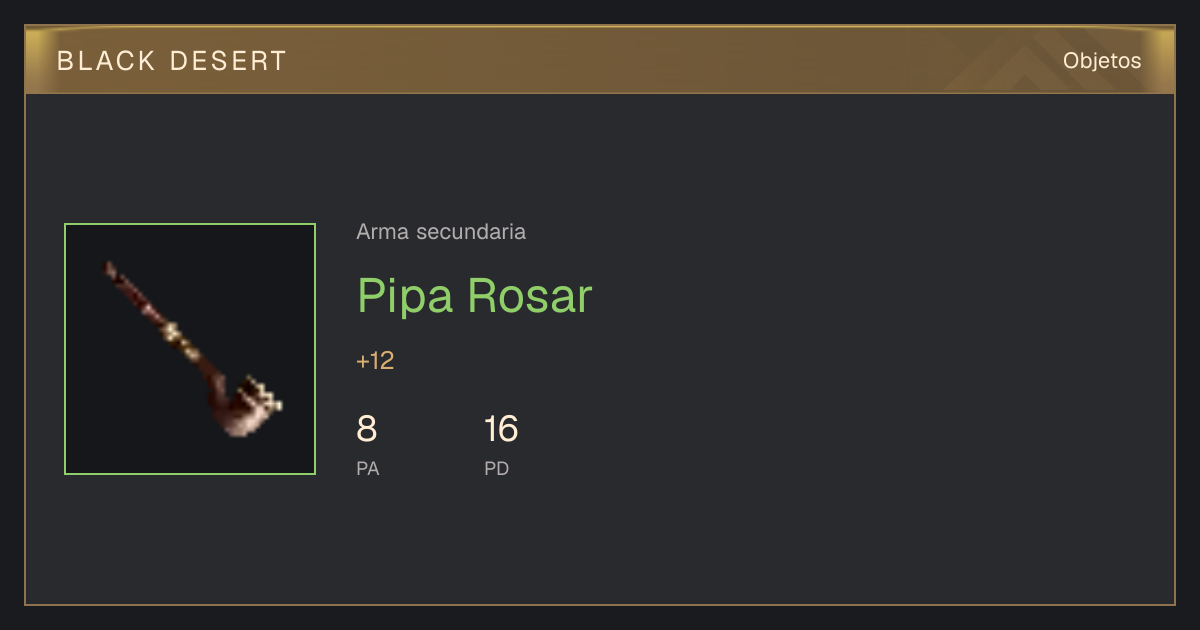This screenshot has width=1200, height=630.
Task: Click the +12 enhancement level
Action: coord(375,361)
